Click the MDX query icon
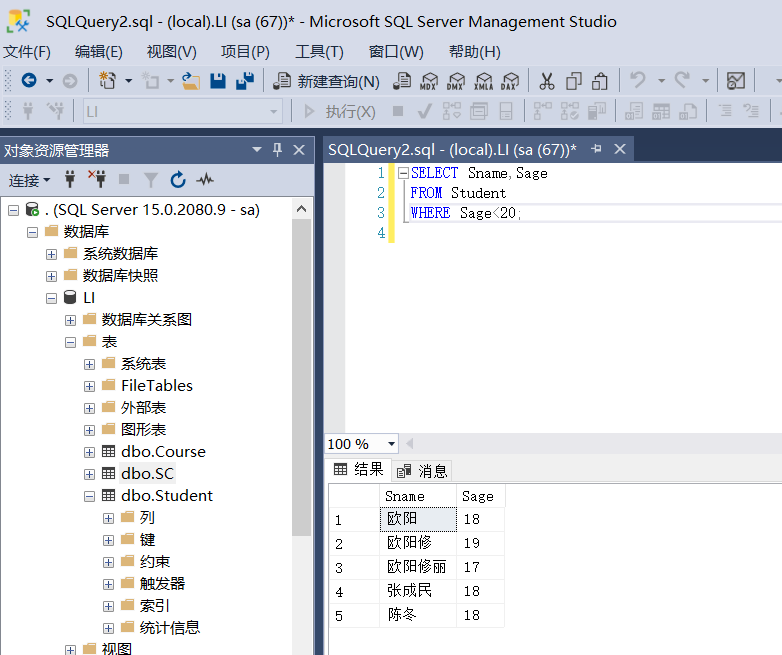 [x=429, y=80]
